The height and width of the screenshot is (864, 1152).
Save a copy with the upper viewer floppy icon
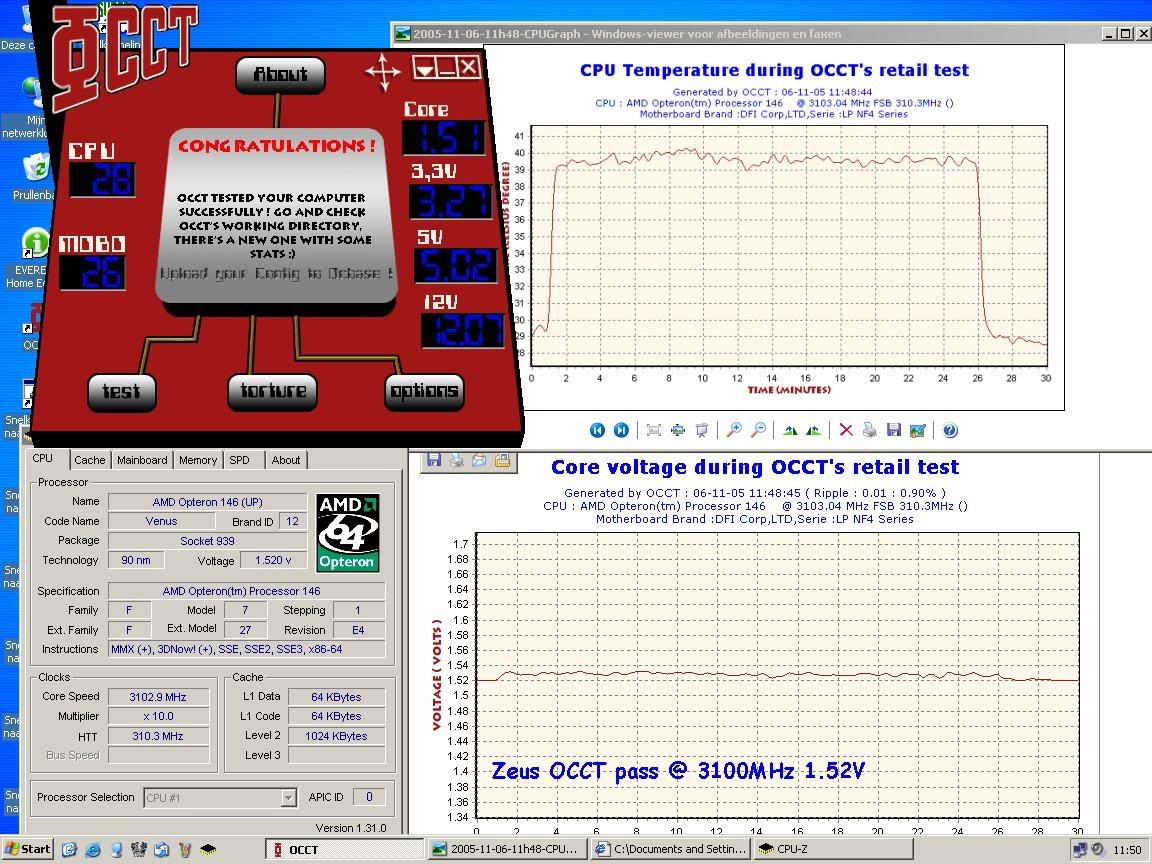point(893,431)
